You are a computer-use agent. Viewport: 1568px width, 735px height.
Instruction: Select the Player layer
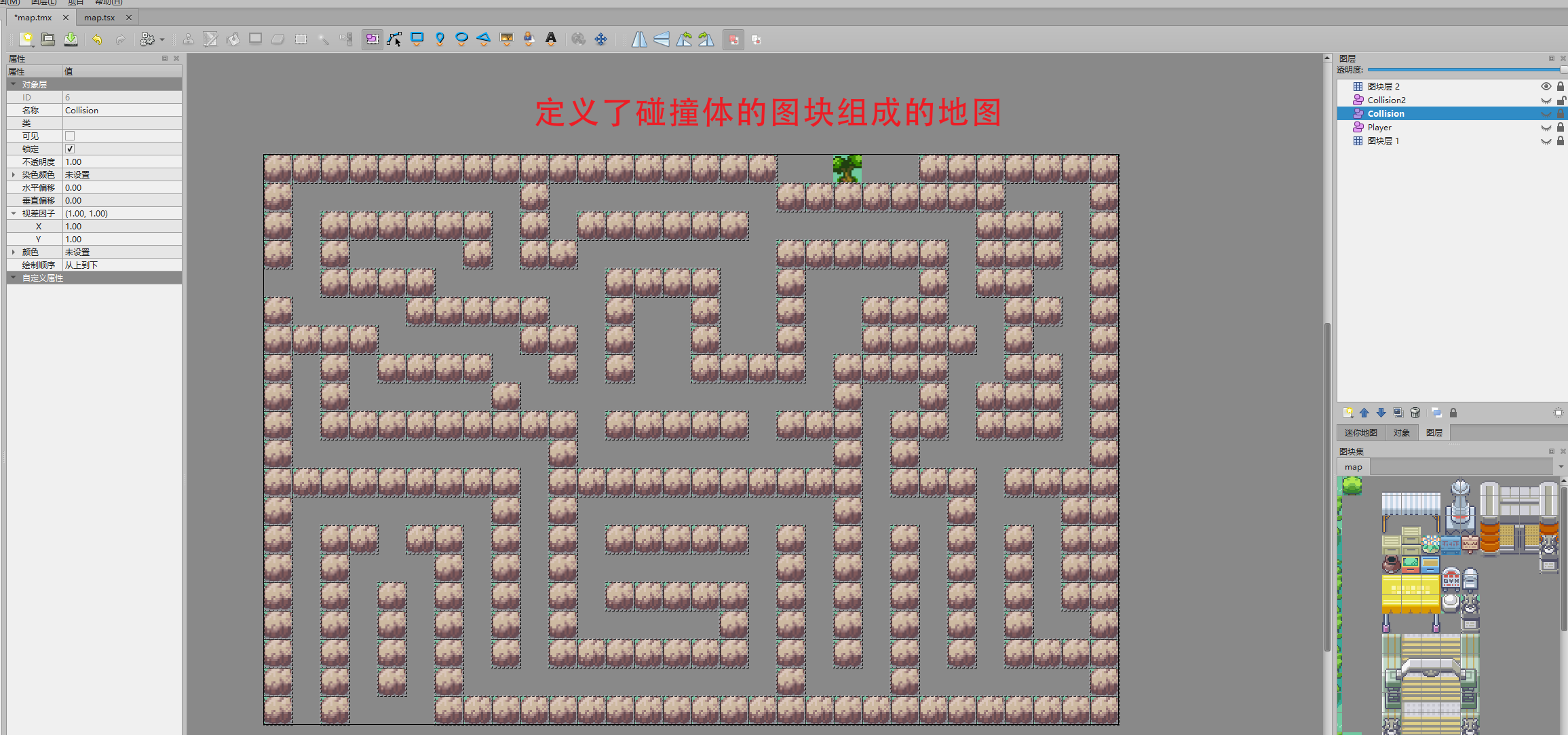click(1379, 127)
